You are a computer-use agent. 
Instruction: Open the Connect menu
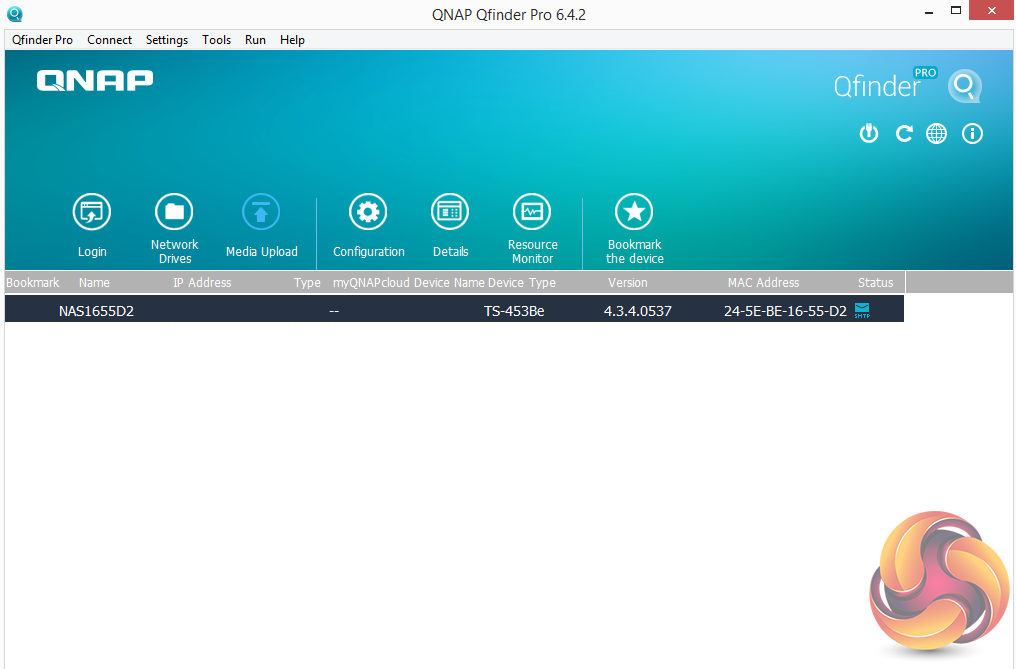(x=110, y=40)
